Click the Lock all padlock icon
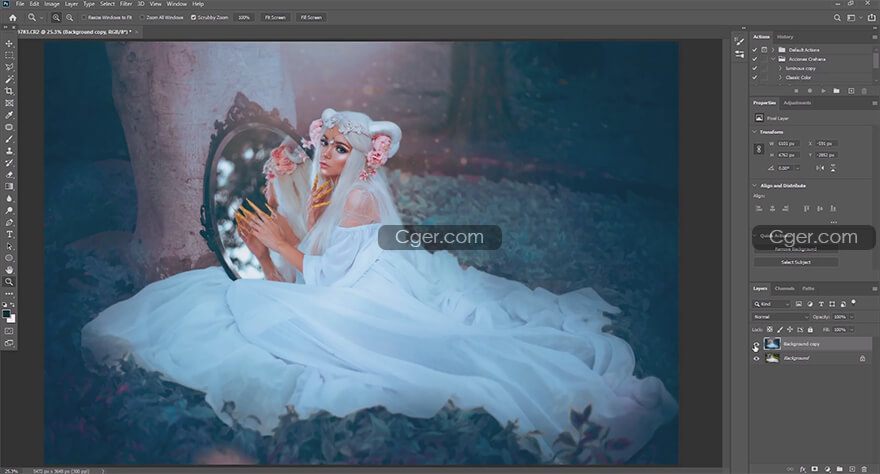Viewport: 880px width, 474px height. tap(810, 330)
